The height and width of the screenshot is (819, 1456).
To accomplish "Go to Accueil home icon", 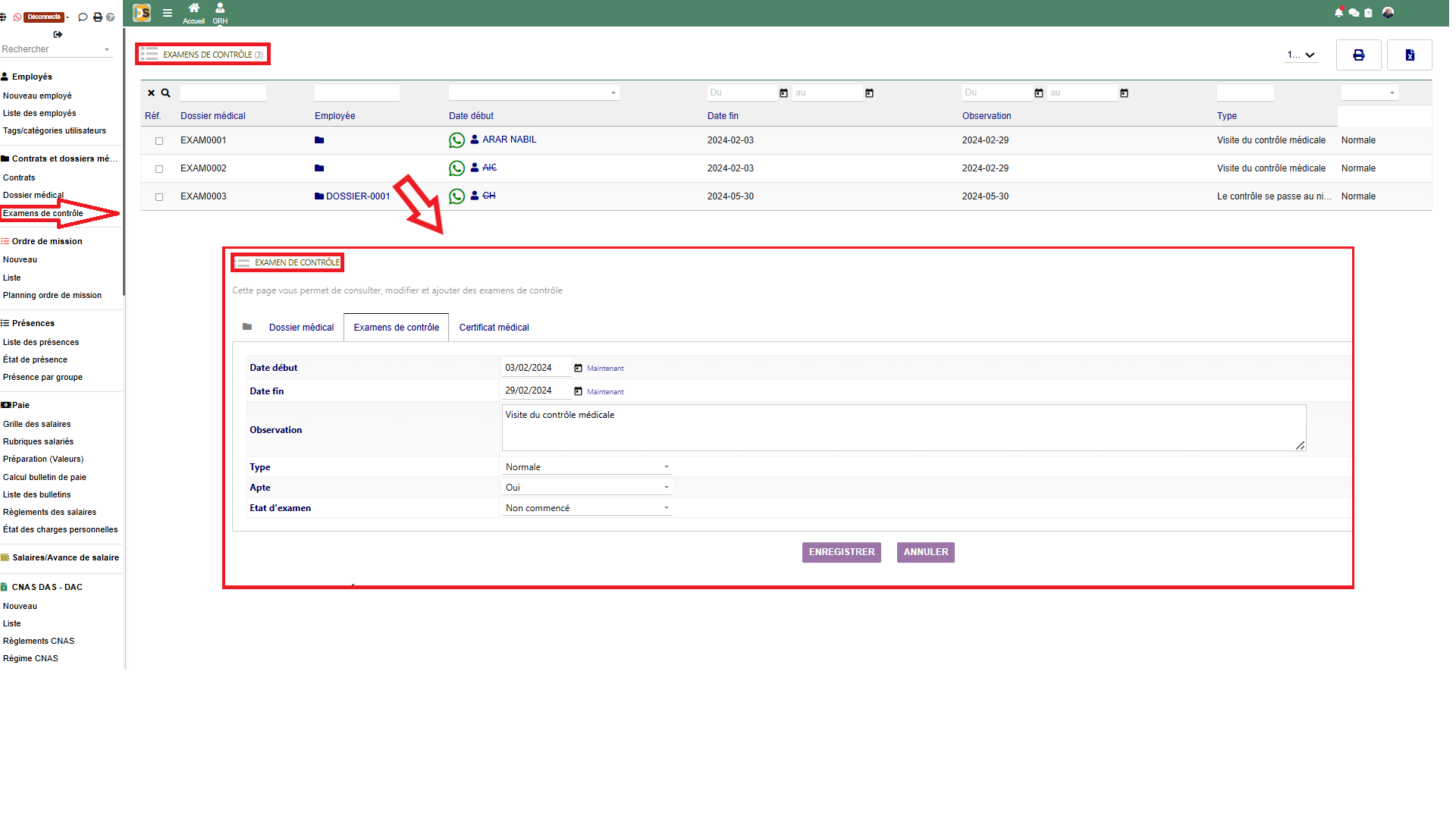I will coord(194,13).
